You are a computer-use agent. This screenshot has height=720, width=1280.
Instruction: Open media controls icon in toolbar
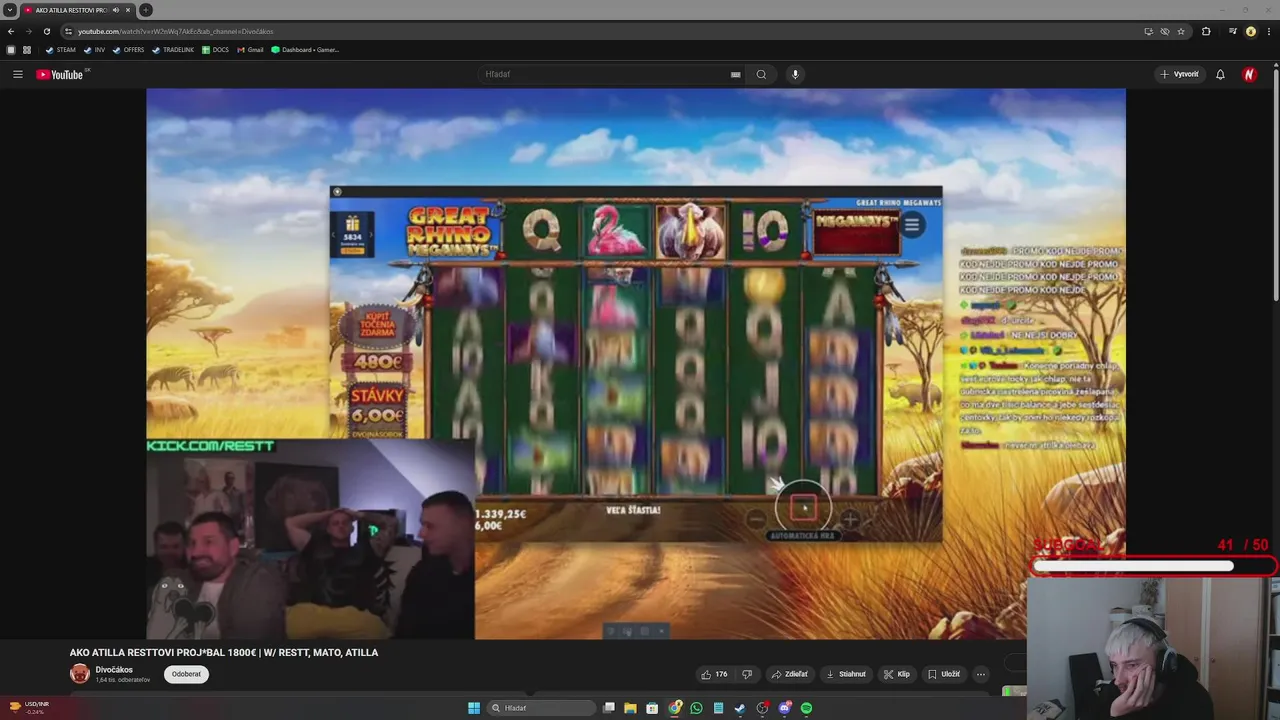tap(1233, 31)
